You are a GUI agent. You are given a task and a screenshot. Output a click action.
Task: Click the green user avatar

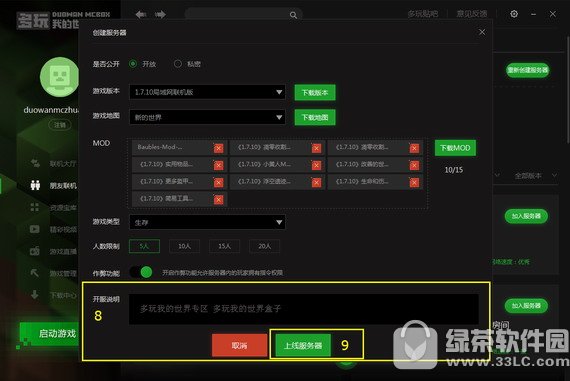click(59, 77)
